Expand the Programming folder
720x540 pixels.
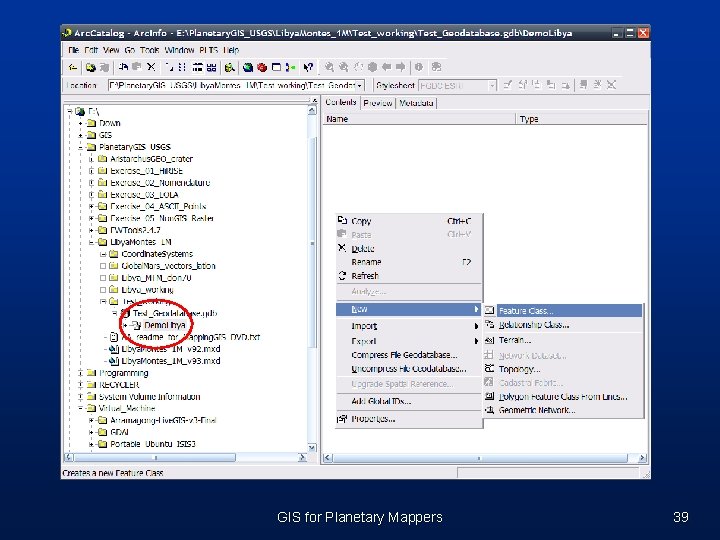click(x=80, y=373)
